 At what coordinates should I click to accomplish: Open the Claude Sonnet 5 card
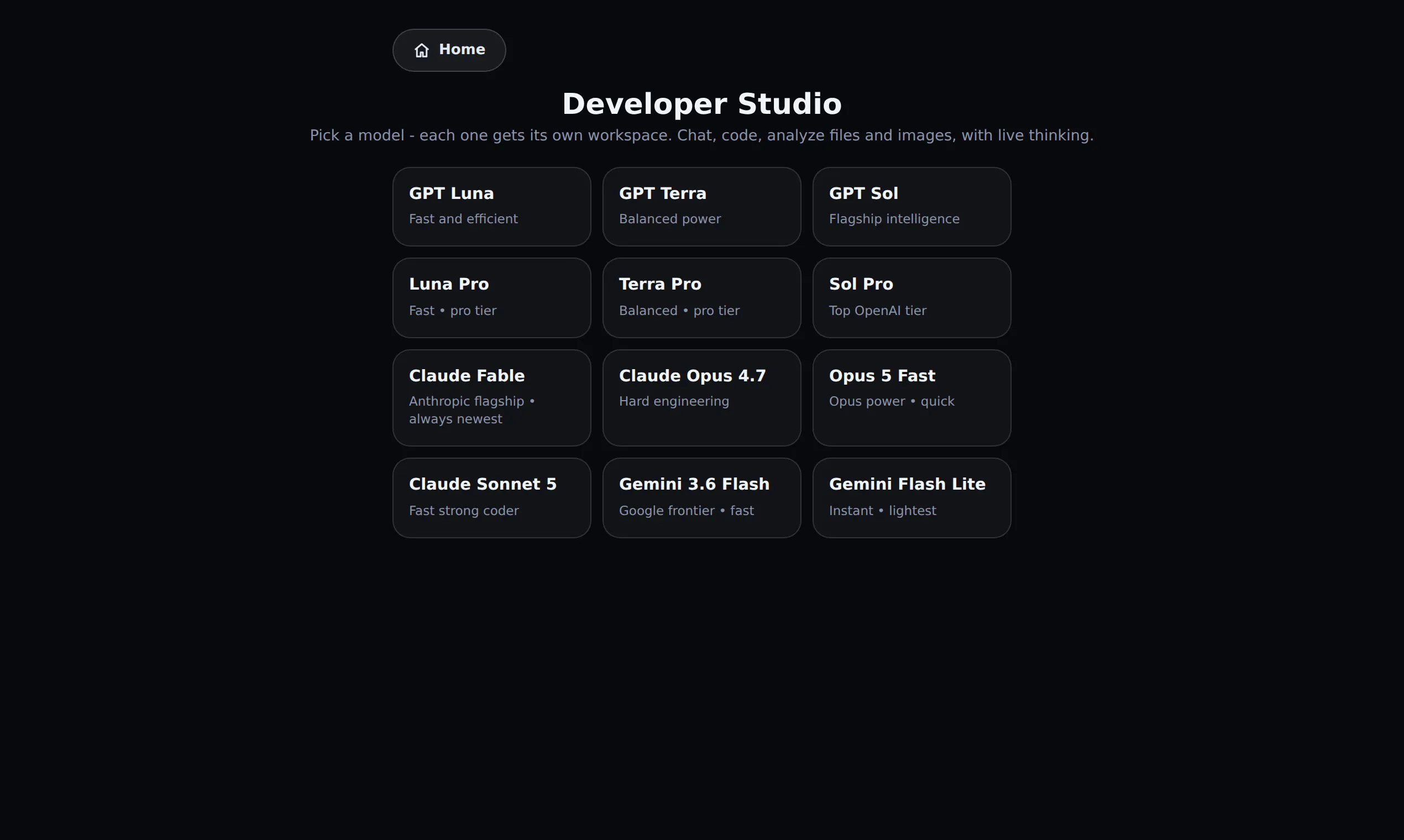click(491, 498)
